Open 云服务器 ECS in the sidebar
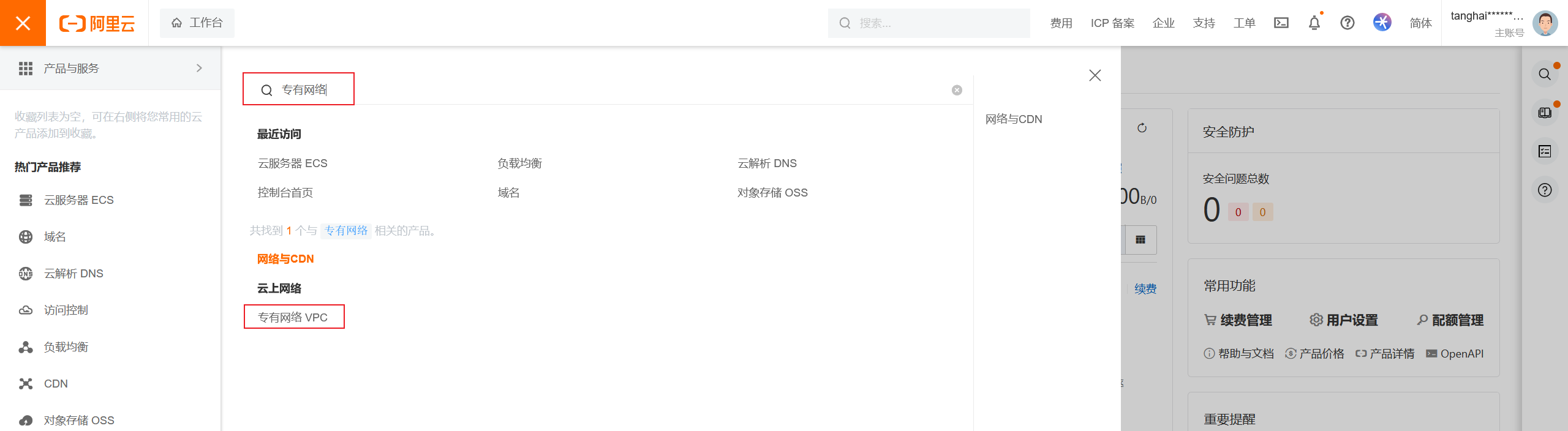 pos(78,200)
